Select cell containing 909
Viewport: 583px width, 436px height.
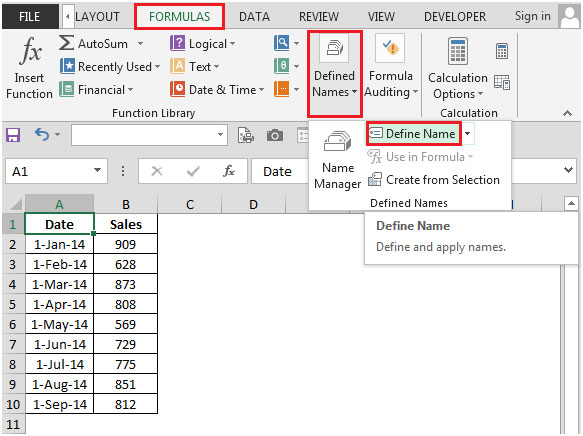126,244
